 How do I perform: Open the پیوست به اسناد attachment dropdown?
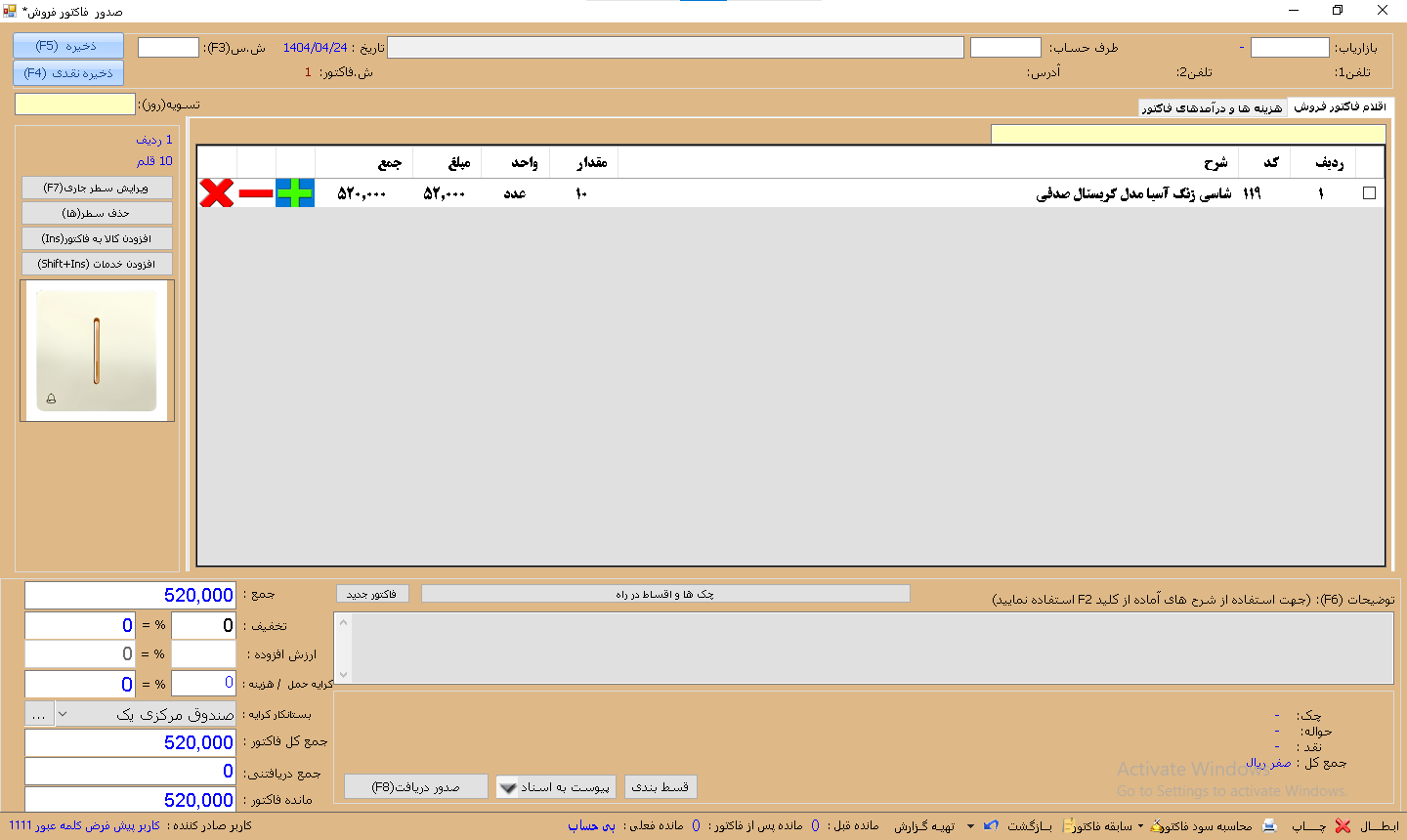pyautogui.click(x=507, y=786)
